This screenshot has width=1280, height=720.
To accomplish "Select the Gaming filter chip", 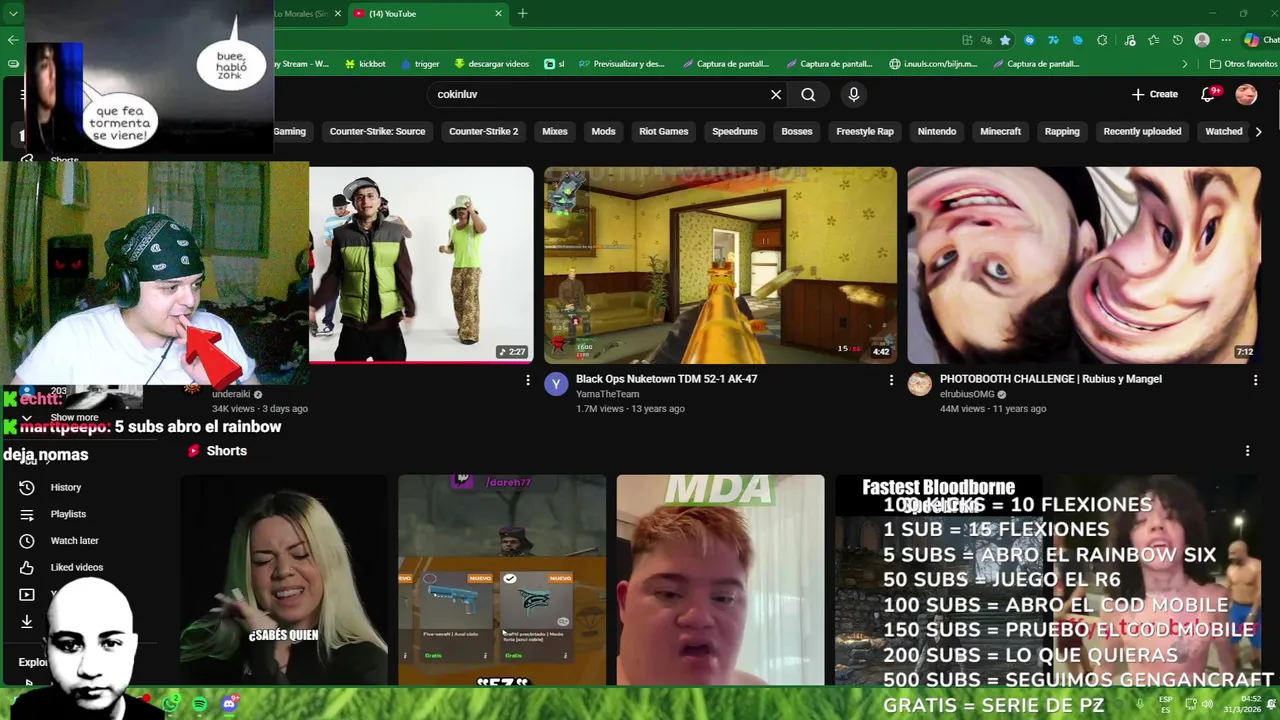I will coord(290,131).
